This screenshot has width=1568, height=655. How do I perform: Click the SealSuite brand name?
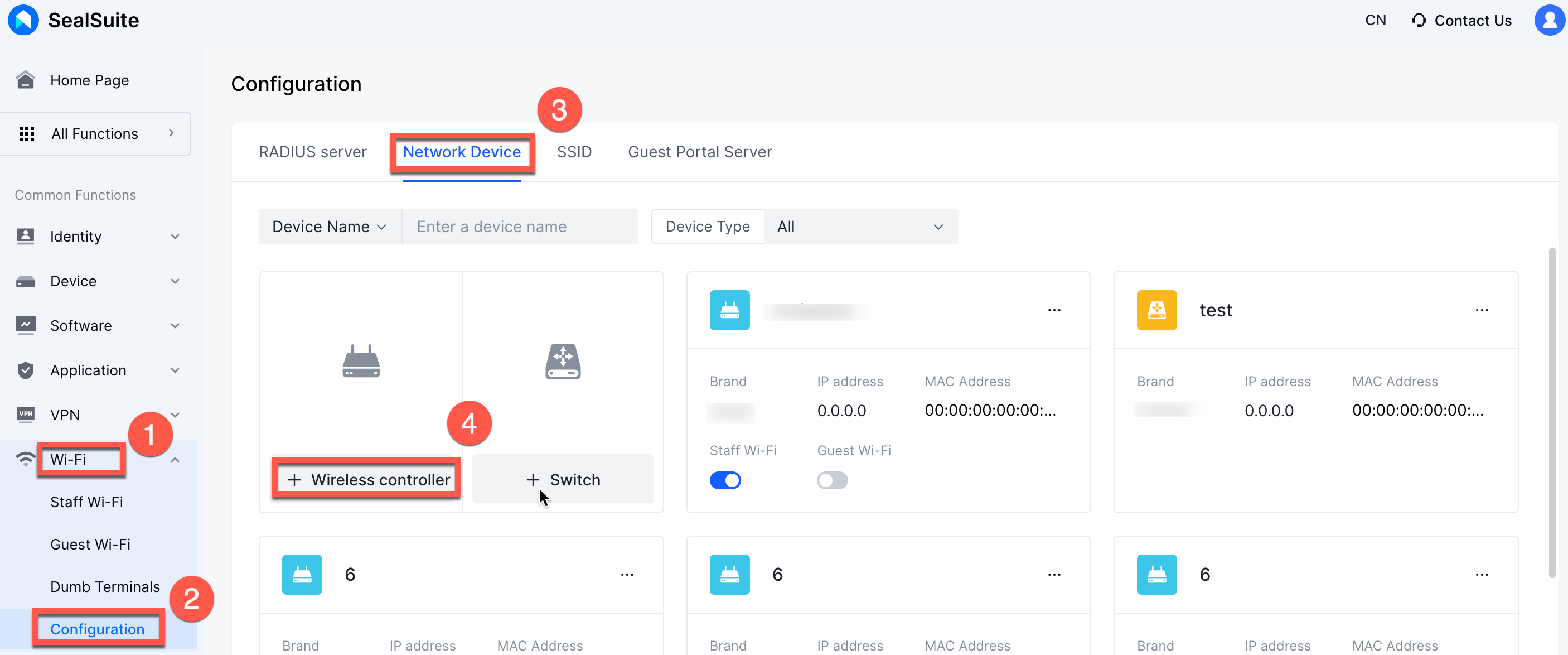pos(93,20)
